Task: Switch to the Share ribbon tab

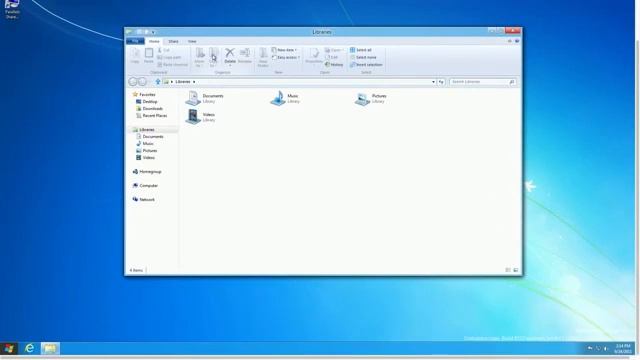Action: (173, 41)
